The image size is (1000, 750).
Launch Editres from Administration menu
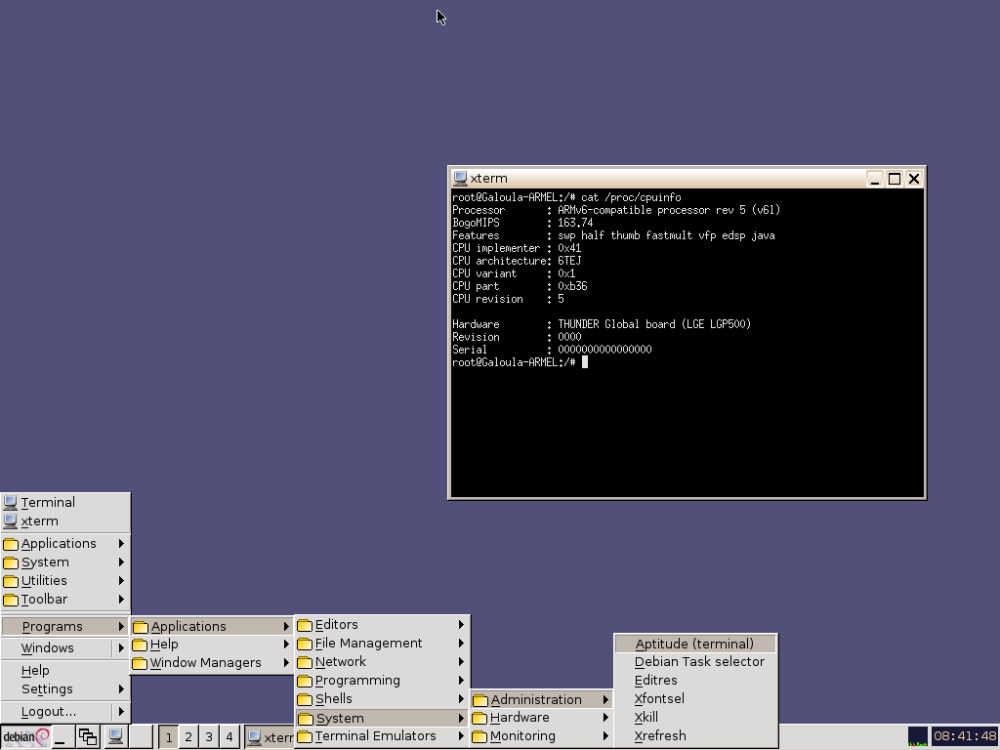coord(695,680)
